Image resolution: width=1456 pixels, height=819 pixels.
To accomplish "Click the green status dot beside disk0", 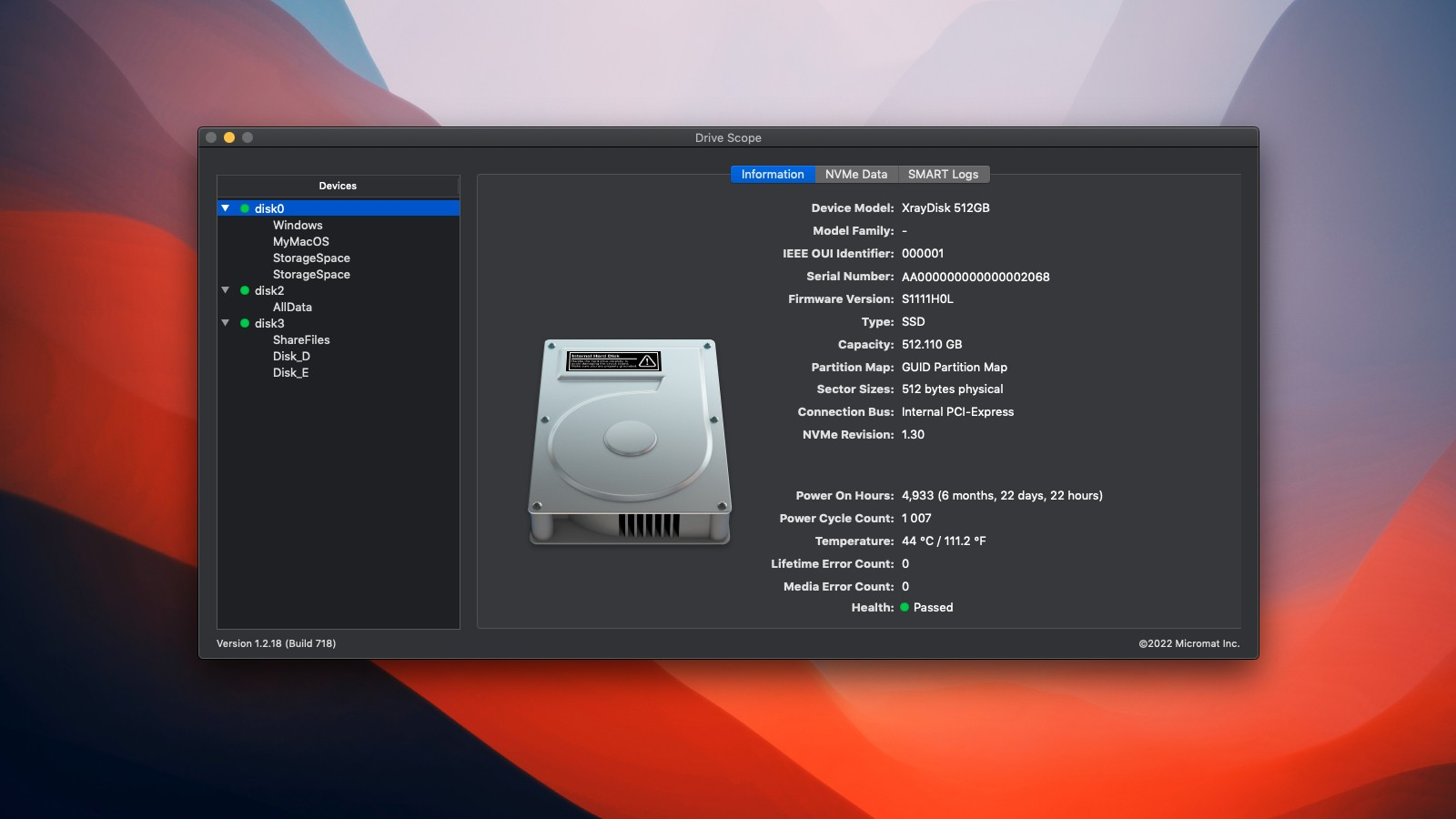I will [245, 207].
